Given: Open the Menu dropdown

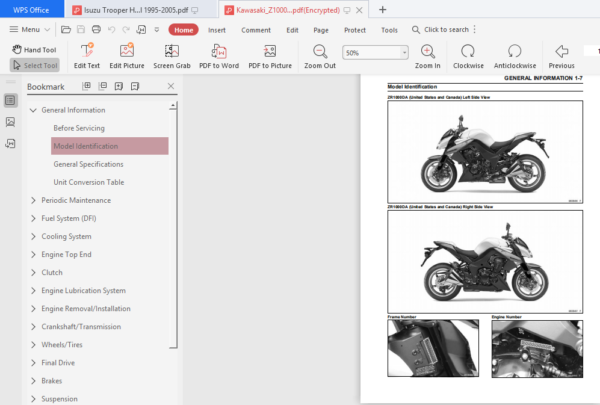Looking at the screenshot, I should [29, 29].
